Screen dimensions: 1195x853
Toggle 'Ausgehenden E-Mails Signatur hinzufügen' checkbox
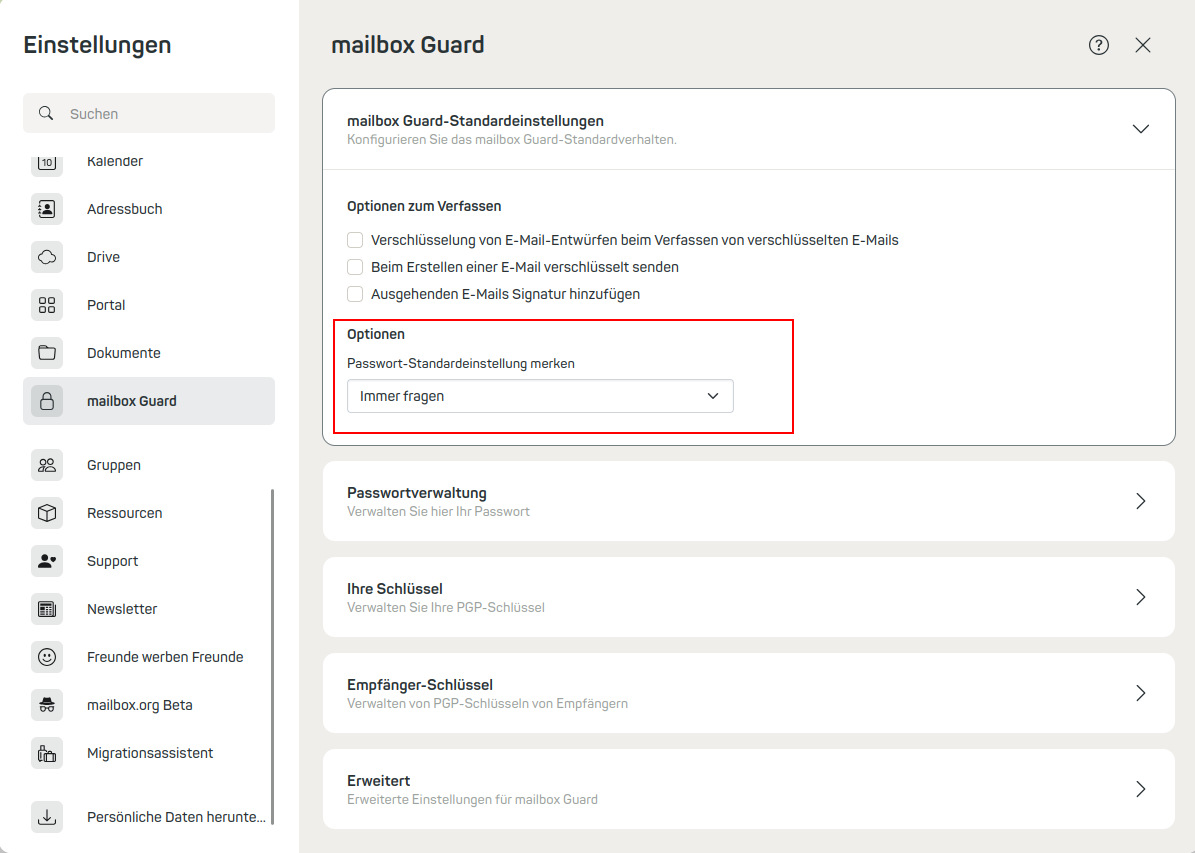tap(355, 294)
